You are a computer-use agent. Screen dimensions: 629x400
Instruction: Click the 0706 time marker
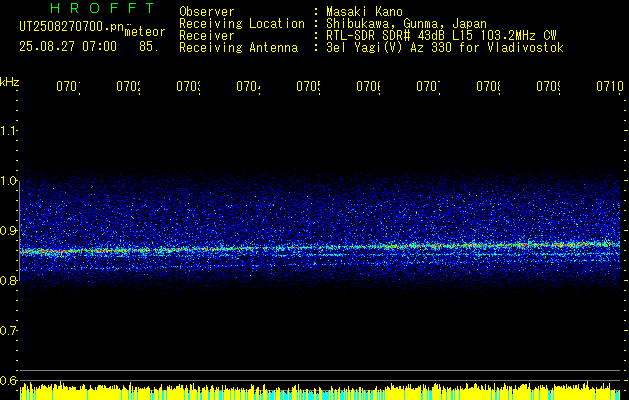pyautogui.click(x=368, y=86)
